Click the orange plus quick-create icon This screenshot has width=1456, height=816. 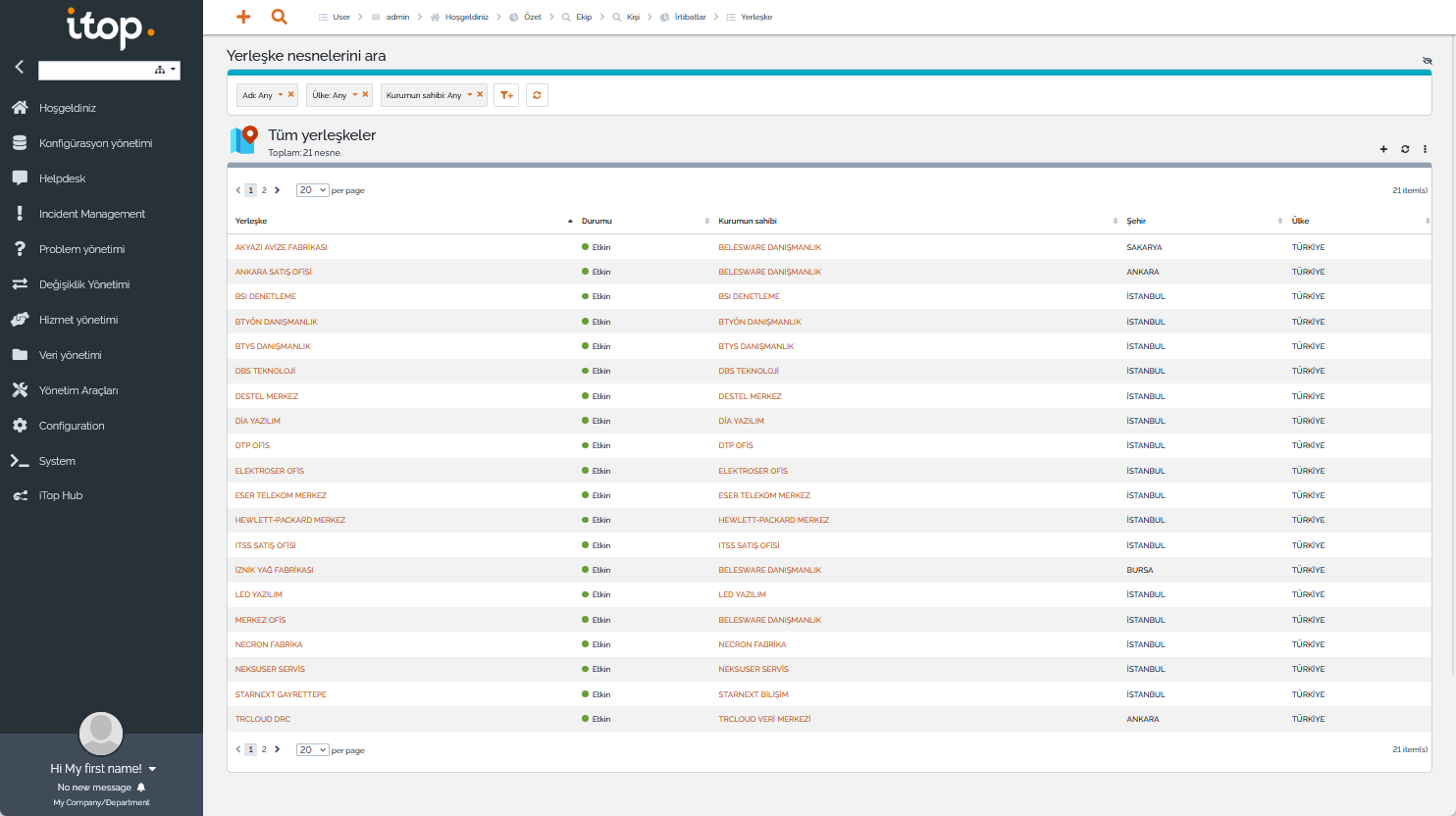pos(243,17)
